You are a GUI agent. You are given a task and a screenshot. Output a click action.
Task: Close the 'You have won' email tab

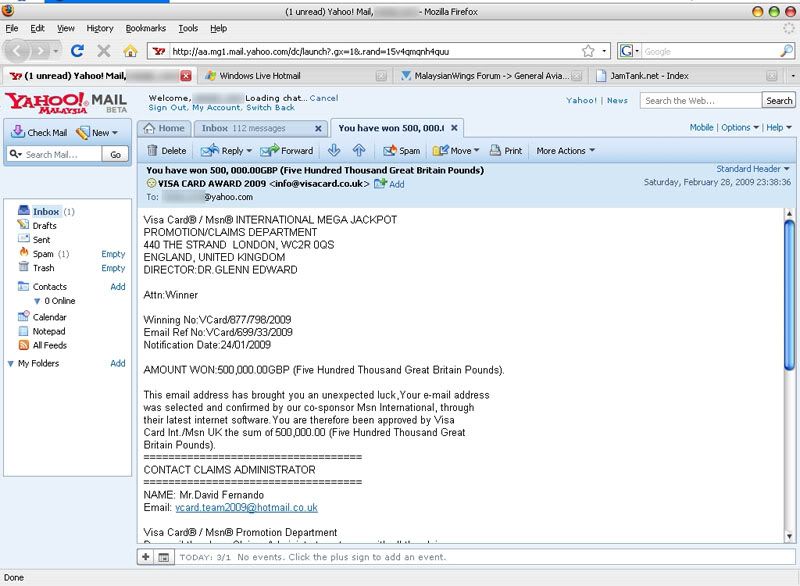454,128
